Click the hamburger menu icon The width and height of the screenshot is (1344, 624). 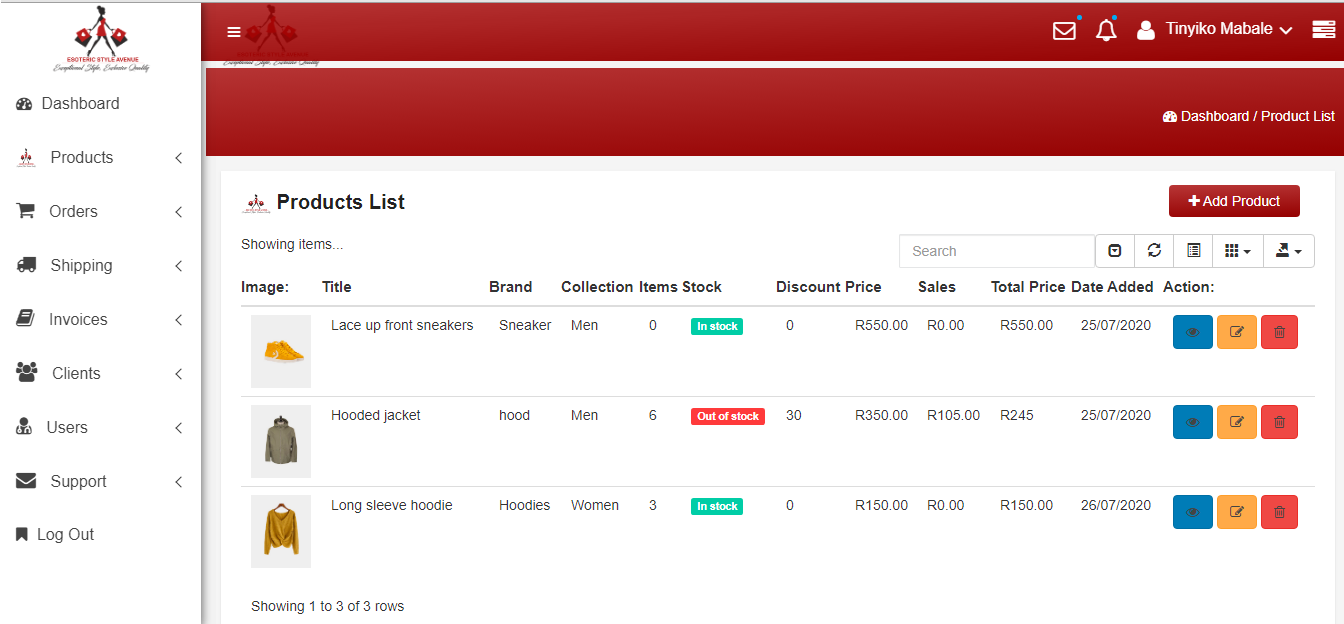pyautogui.click(x=234, y=32)
